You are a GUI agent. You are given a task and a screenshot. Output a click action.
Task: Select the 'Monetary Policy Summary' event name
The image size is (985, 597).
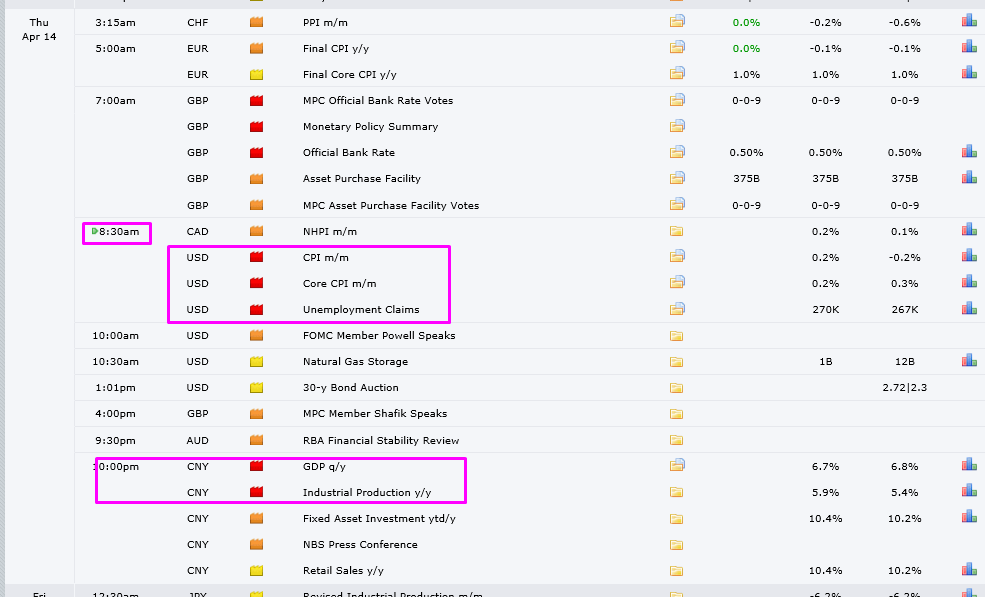click(370, 127)
